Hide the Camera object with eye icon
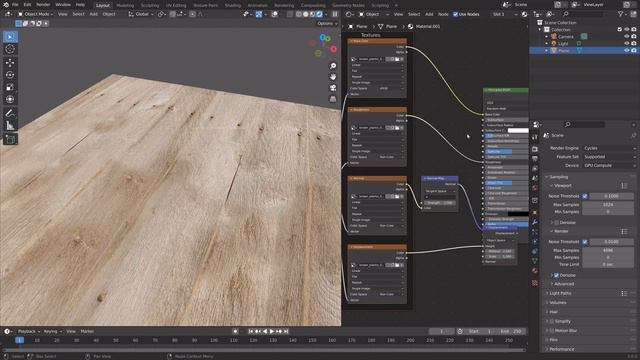This screenshot has height=360, width=640. click(x=627, y=36)
